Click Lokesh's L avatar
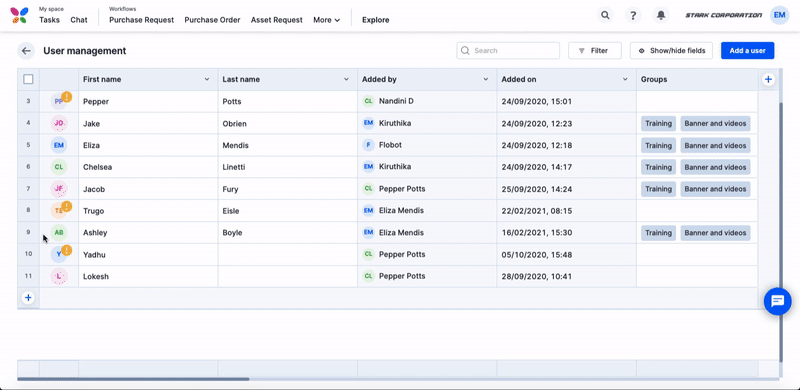Image resolution: width=800 pixels, height=390 pixels. coord(59,276)
